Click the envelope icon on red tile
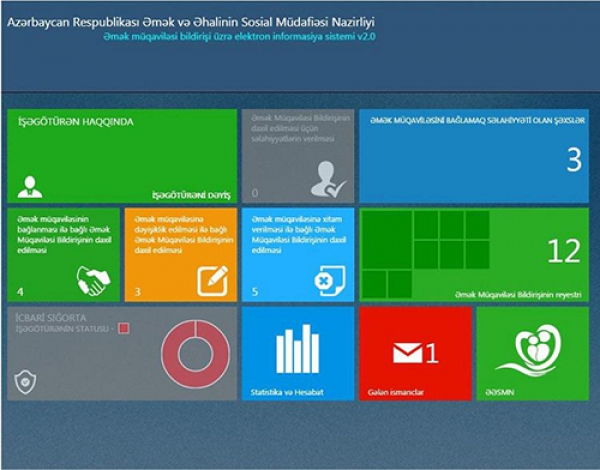 point(407,352)
